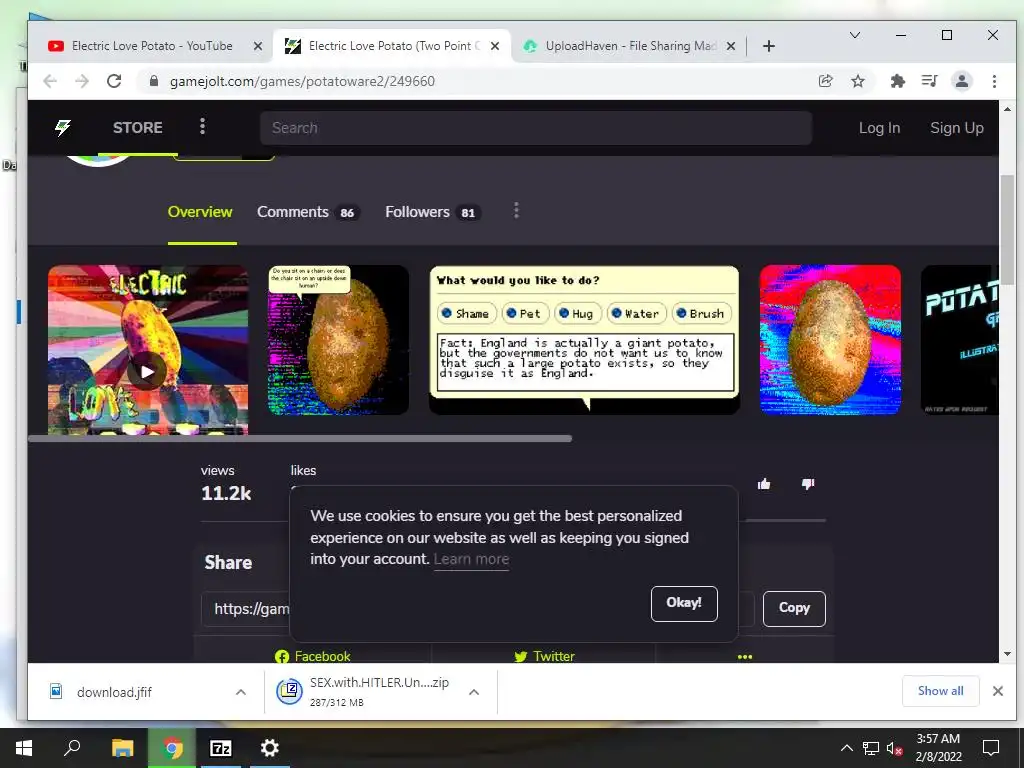This screenshot has width=1024, height=768.
Task: Click the Chrome taskbar icon
Action: (x=172, y=748)
